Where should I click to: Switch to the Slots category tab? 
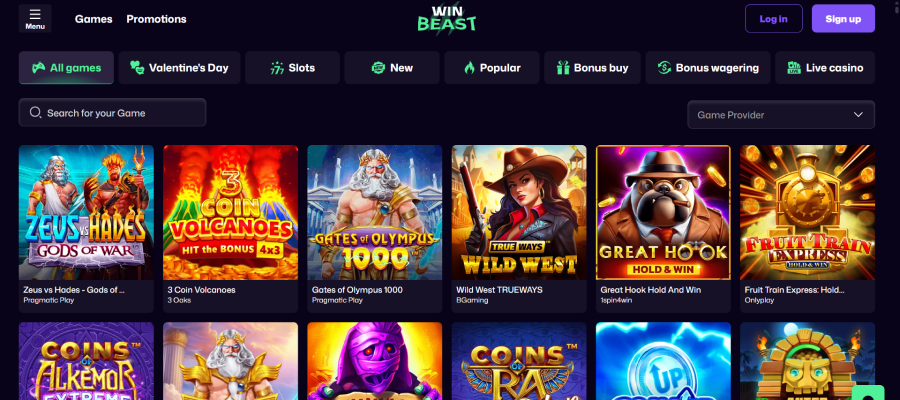[292, 68]
